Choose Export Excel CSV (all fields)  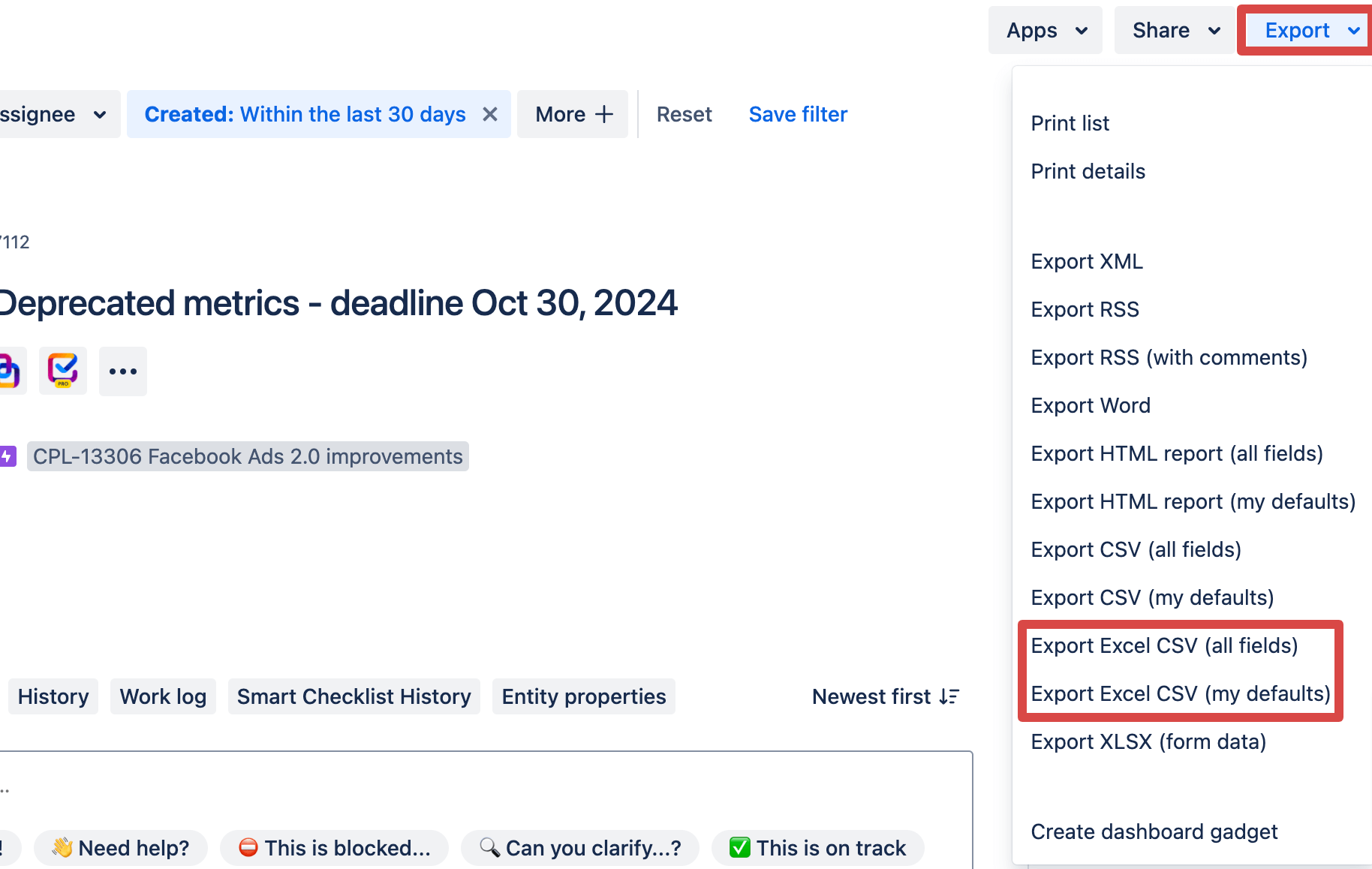click(x=1164, y=645)
